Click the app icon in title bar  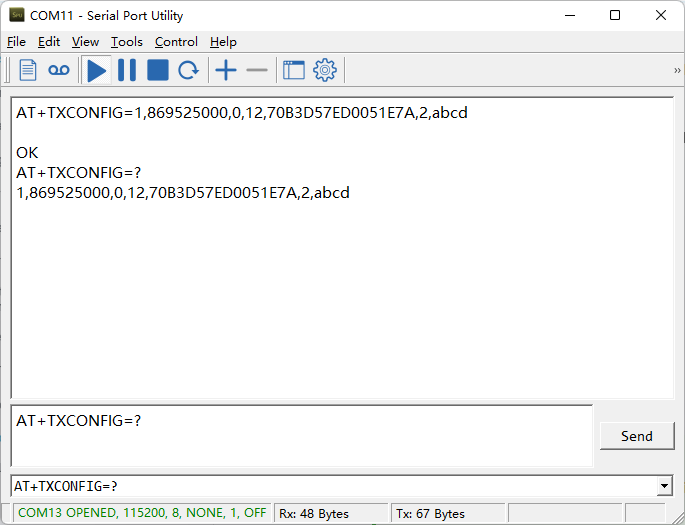[x=17, y=15]
